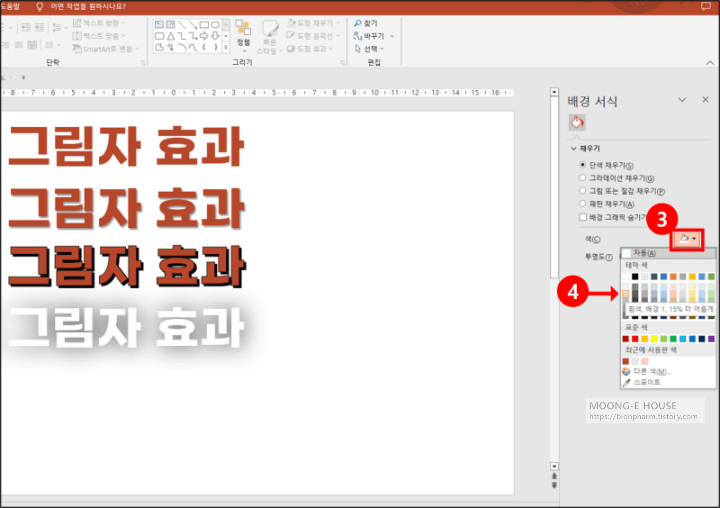Open 그리기 group dialog launcher
Image resolution: width=720 pixels, height=508 pixels.
343,63
